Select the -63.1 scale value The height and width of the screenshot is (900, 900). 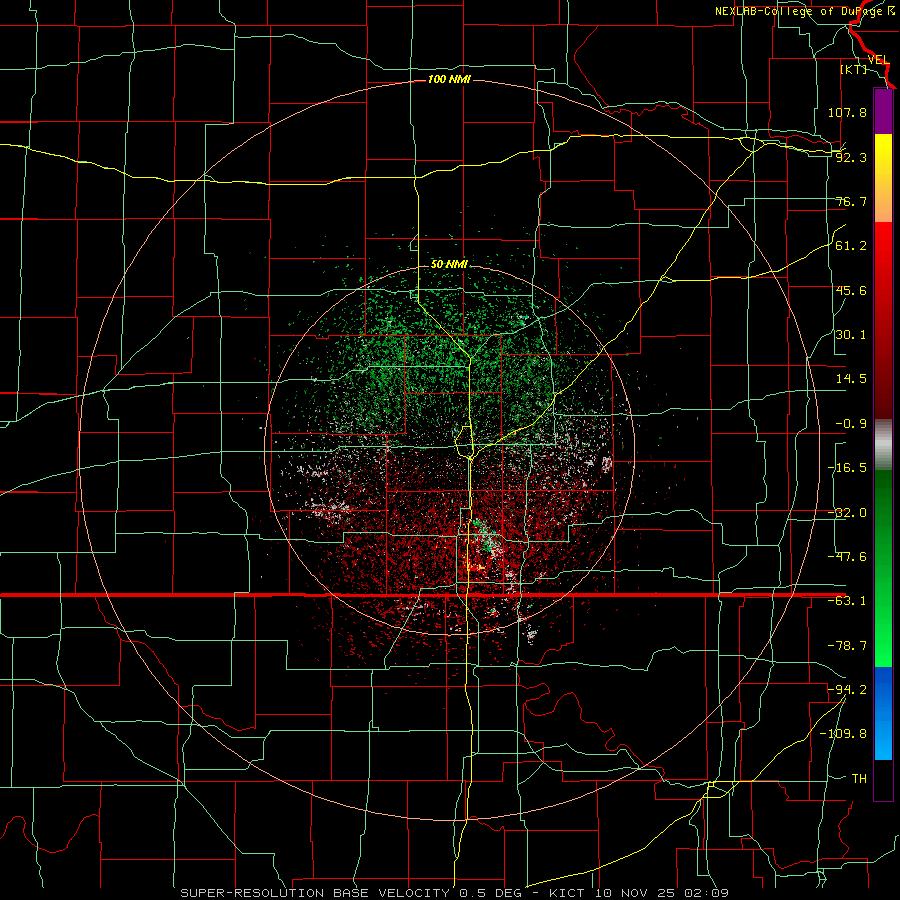[847, 601]
